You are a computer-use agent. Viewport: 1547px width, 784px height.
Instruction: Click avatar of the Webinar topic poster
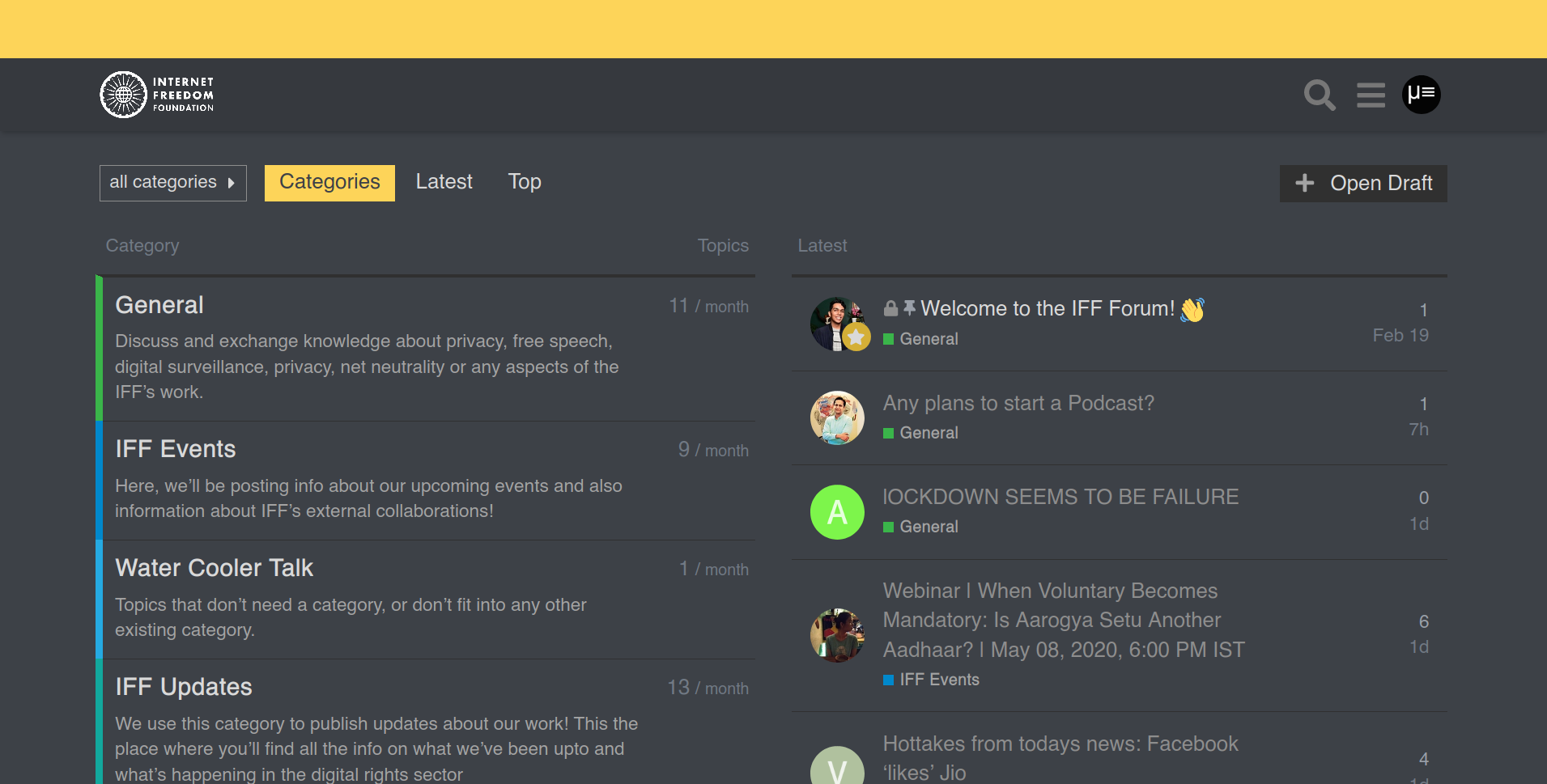pos(837,635)
